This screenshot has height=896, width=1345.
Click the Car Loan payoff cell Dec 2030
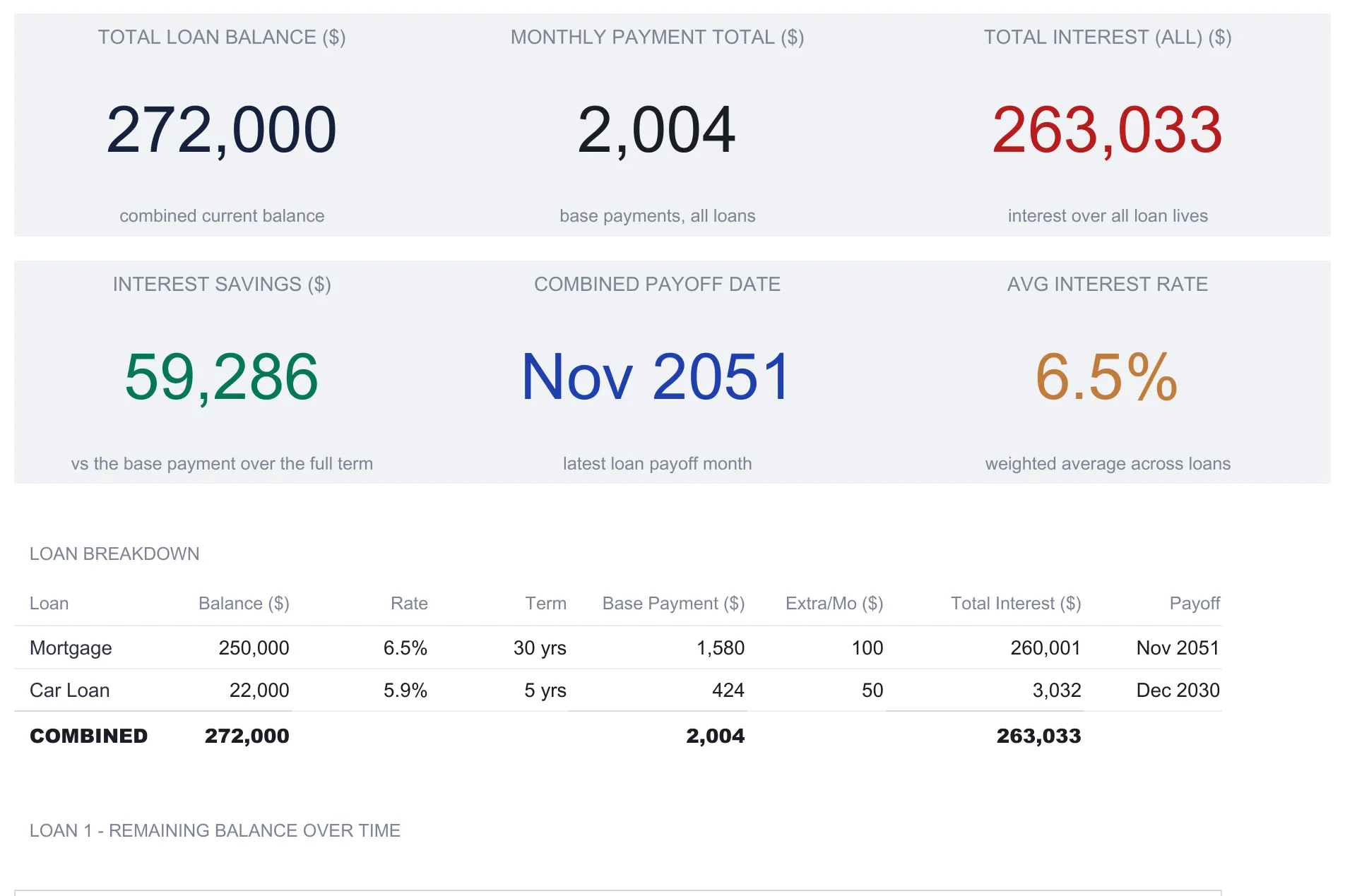(1178, 691)
